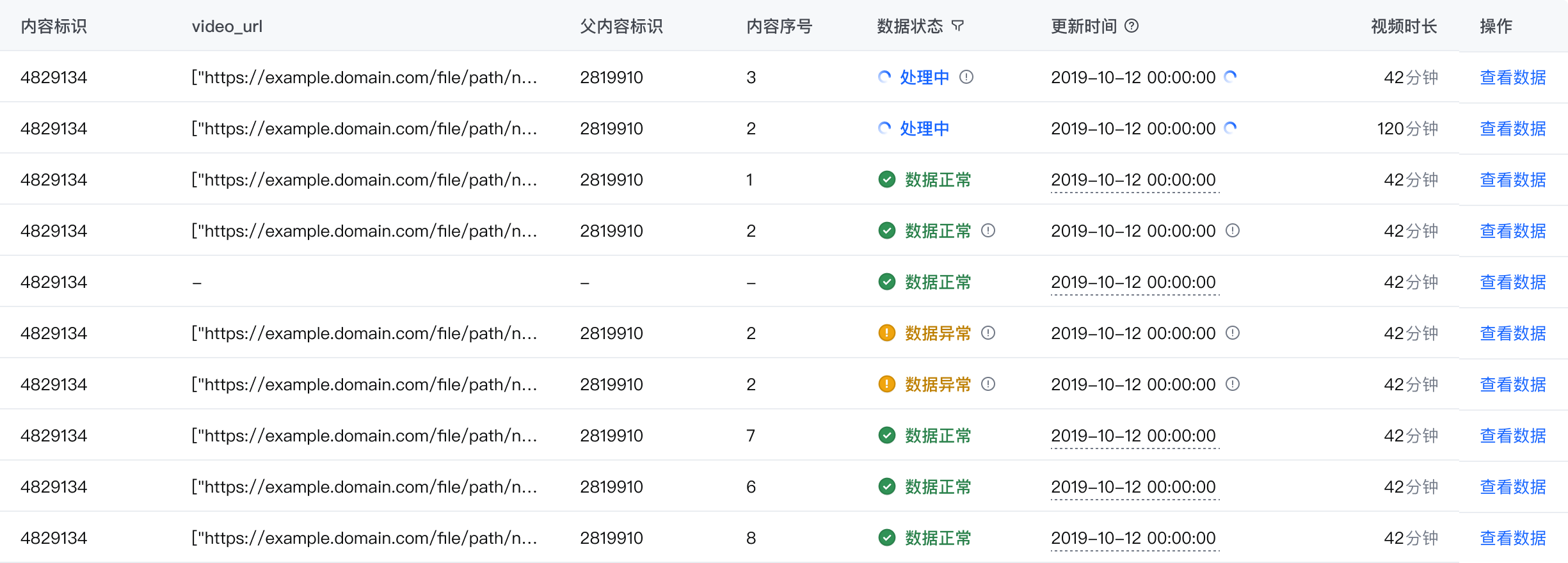
Task: Click orange warning icon in first 数据异常 row
Action: (x=887, y=333)
